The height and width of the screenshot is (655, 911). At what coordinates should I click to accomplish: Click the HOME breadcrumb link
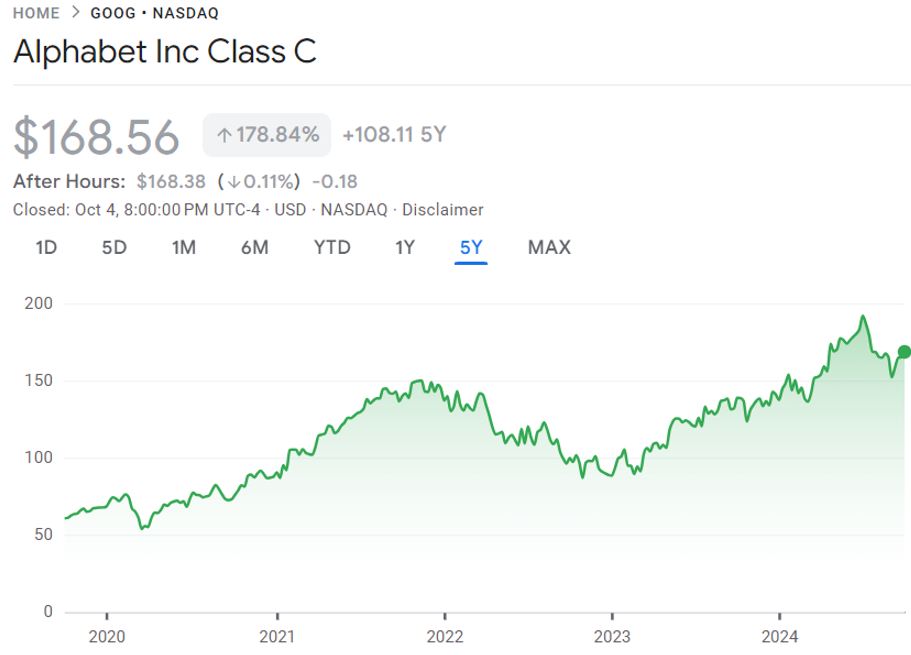(36, 14)
